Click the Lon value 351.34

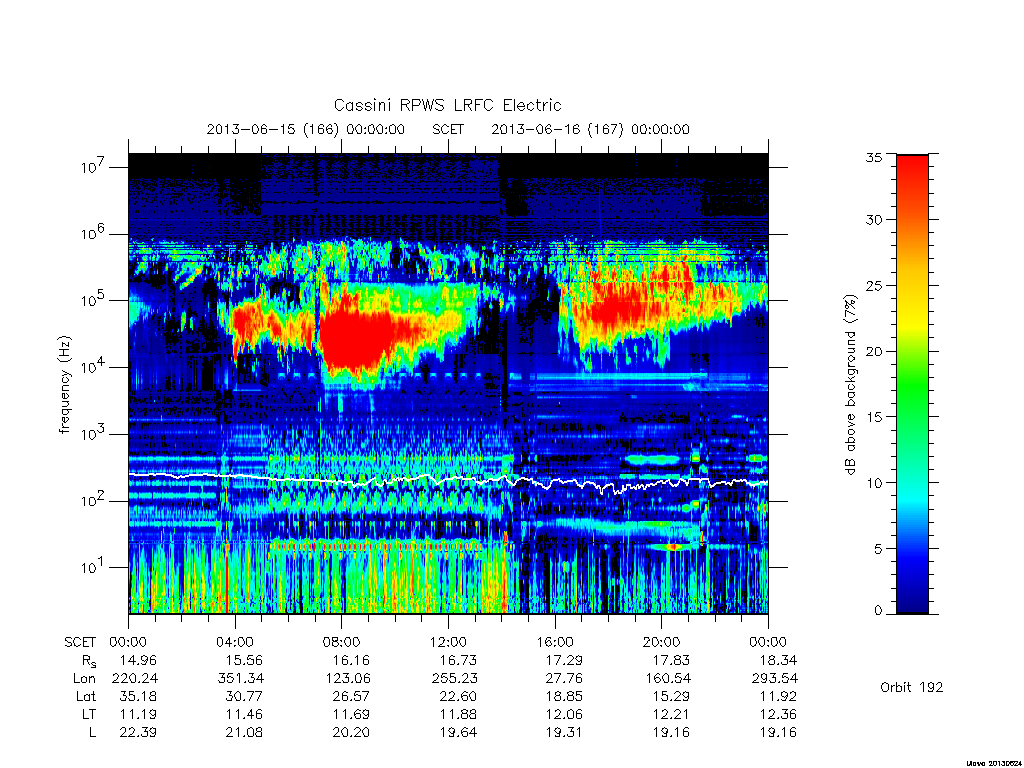[x=241, y=679]
